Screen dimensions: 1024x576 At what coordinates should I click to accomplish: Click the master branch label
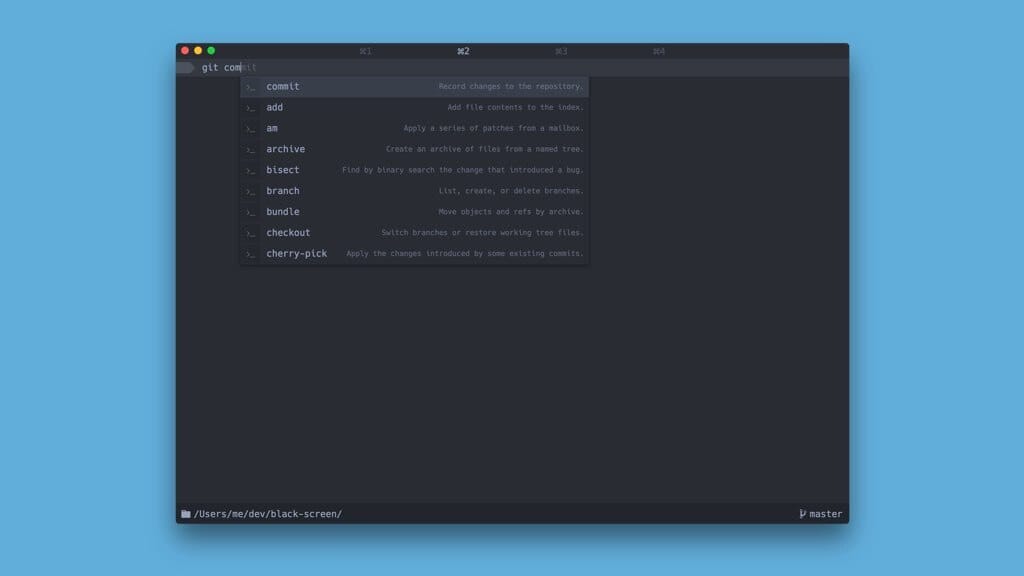coord(825,514)
